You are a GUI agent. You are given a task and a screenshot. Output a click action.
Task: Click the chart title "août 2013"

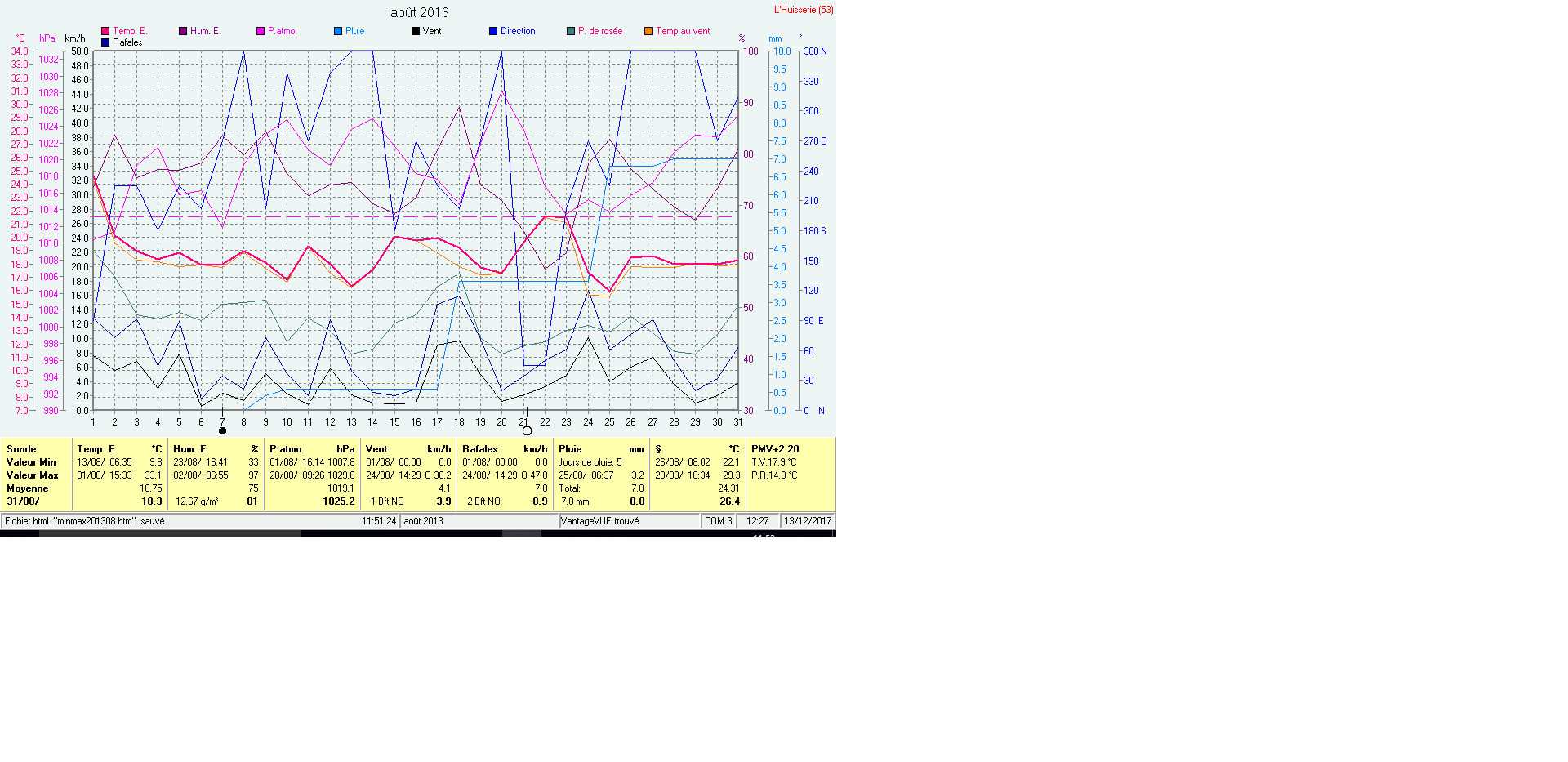[420, 12]
